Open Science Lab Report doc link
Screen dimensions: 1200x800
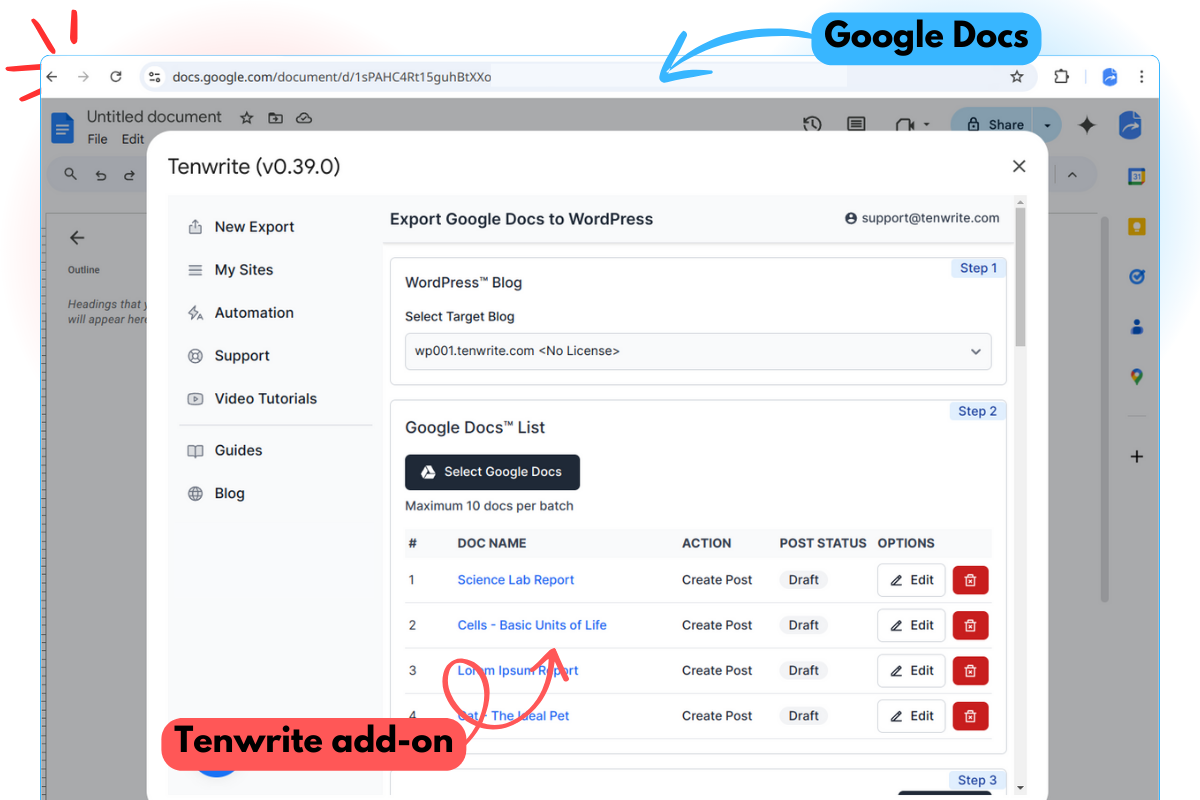click(x=516, y=580)
